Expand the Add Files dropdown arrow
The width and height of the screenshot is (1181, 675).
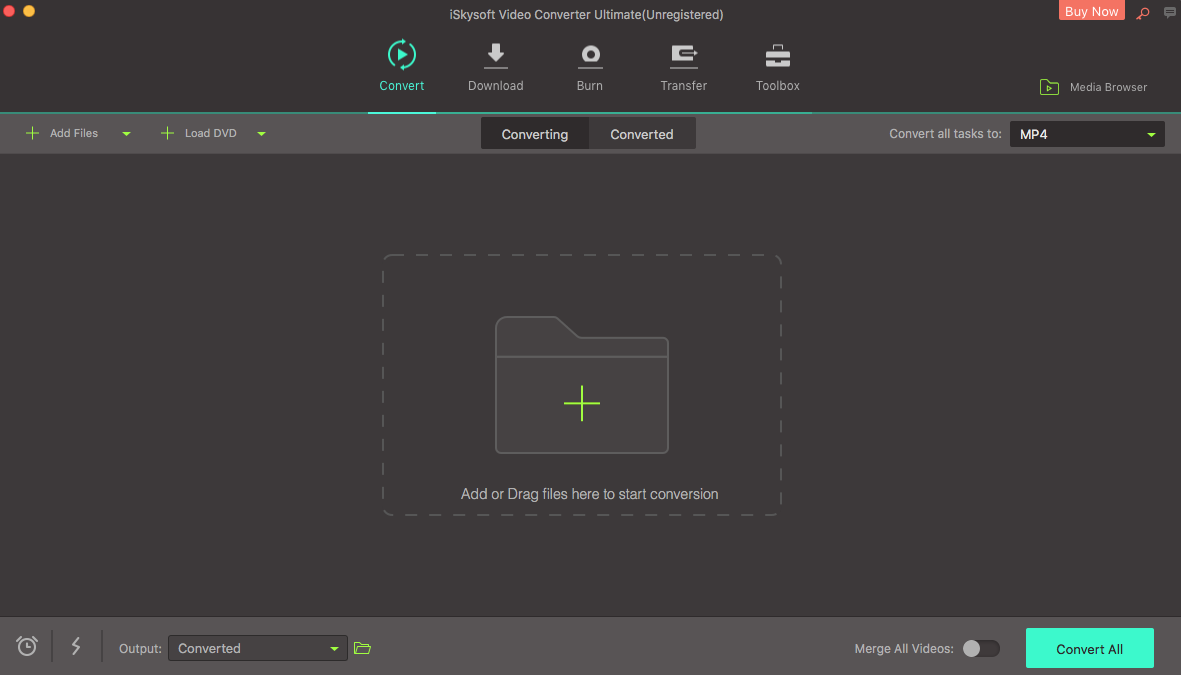pos(127,134)
